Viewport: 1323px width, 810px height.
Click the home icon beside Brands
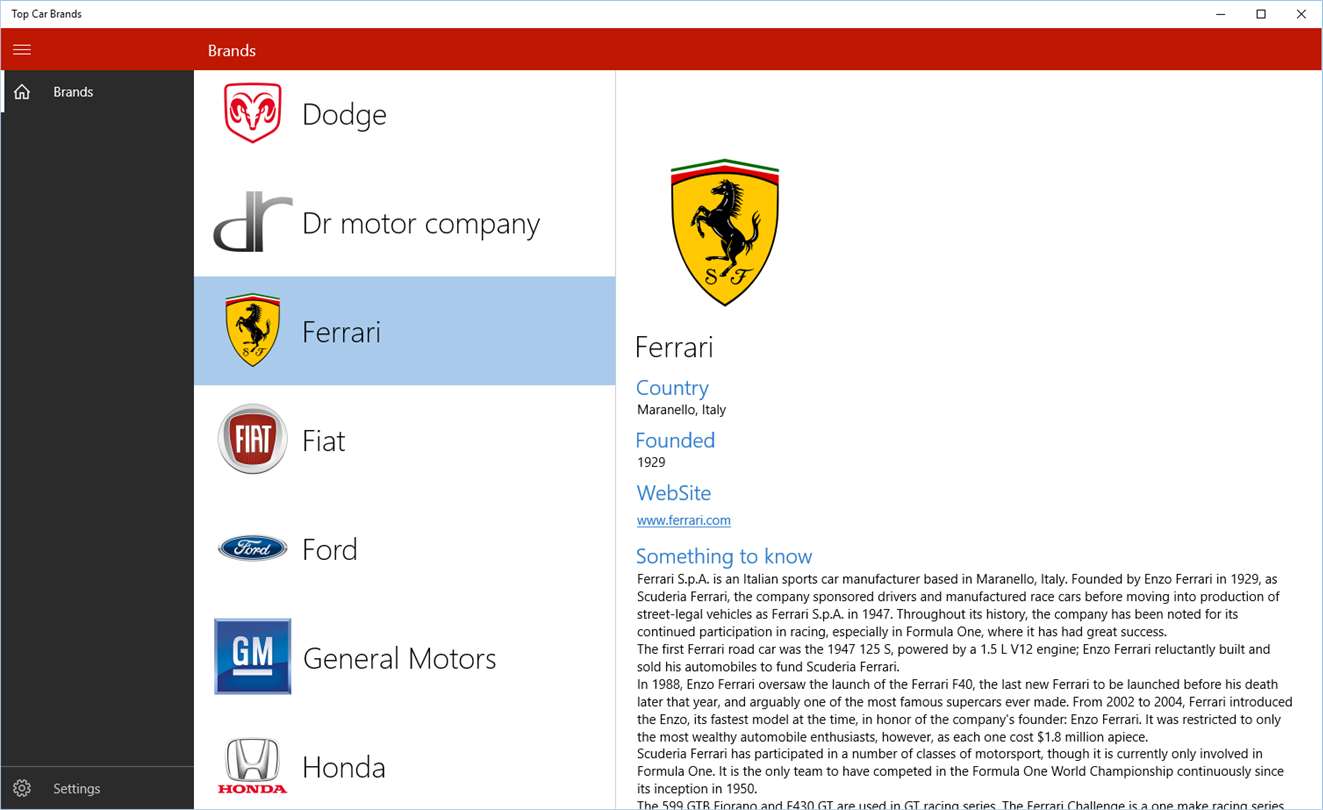(x=22, y=92)
